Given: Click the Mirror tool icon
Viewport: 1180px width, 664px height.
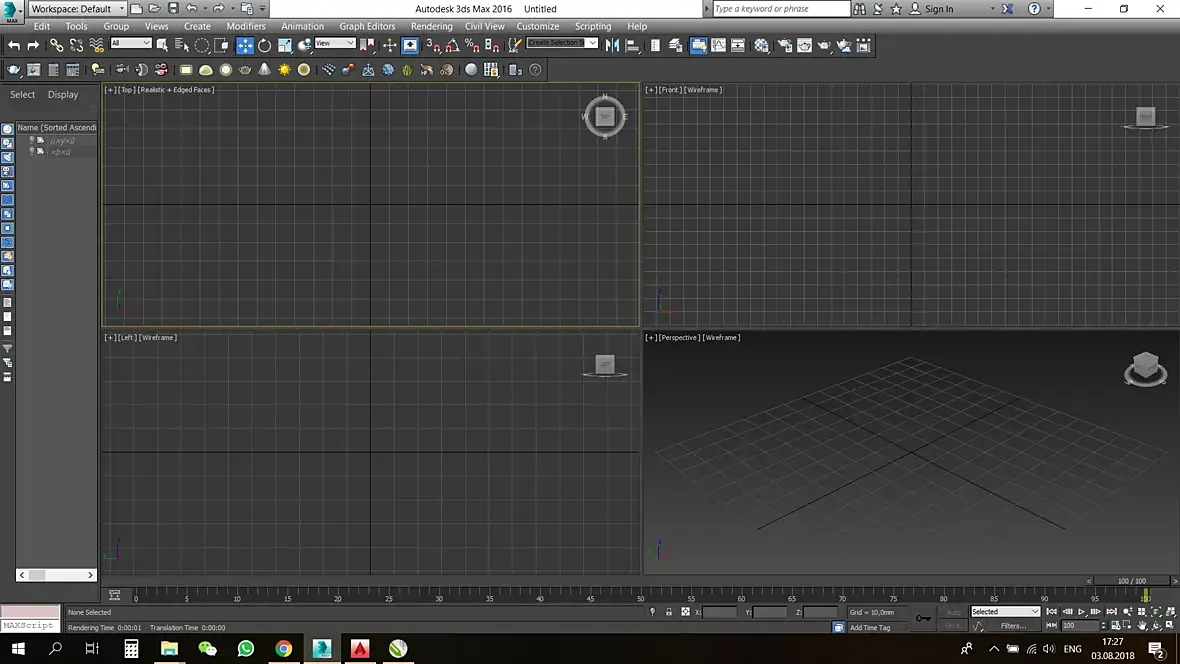Looking at the screenshot, I should coord(613,45).
